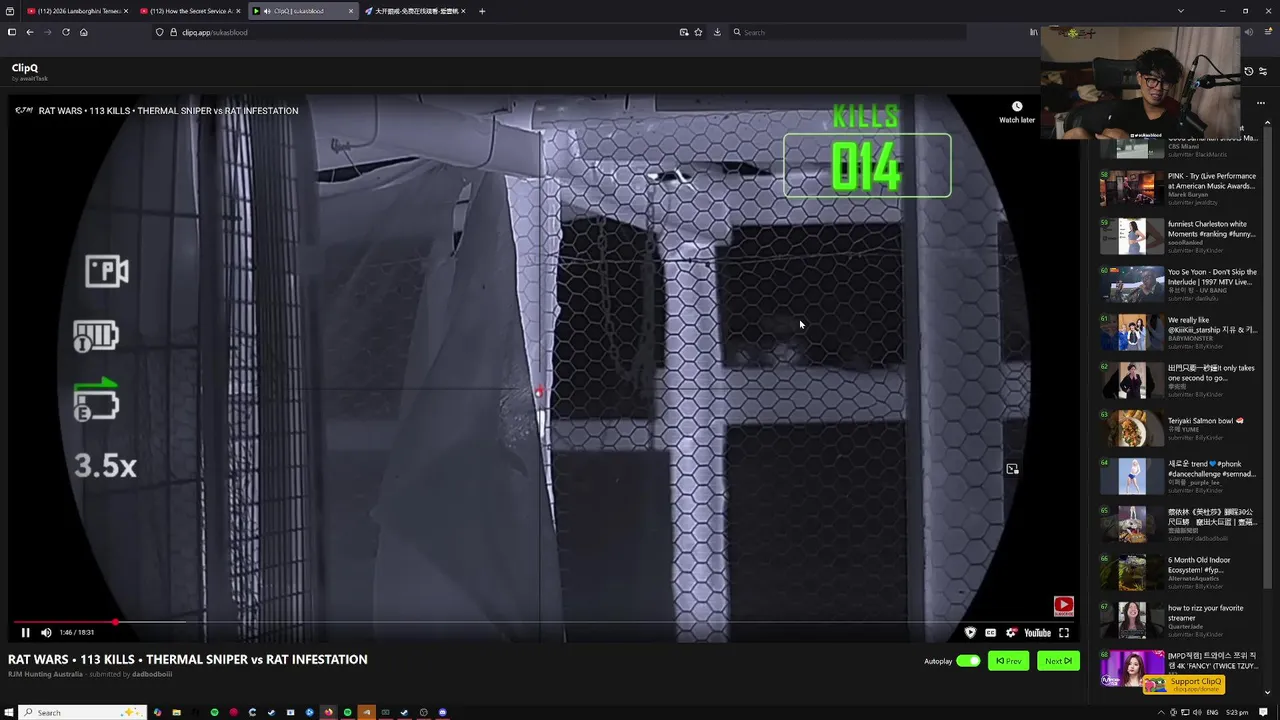Play the funniest Charleston White Moments clip
The width and height of the screenshot is (1280, 720).
point(1178,235)
